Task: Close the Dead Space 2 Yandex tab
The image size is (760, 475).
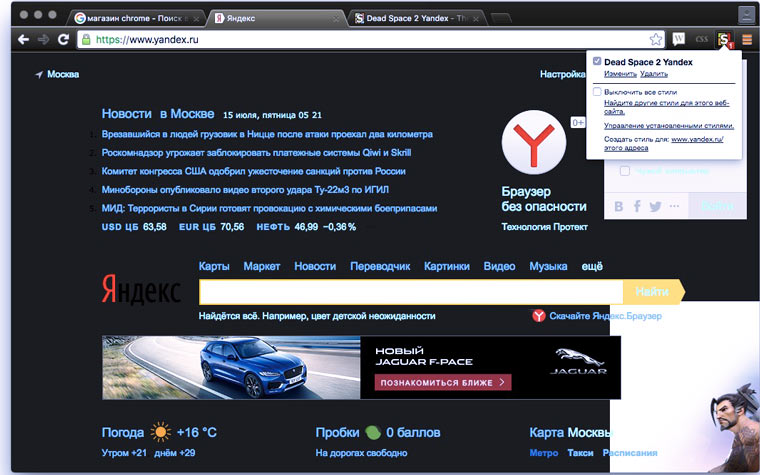Action: 476,19
